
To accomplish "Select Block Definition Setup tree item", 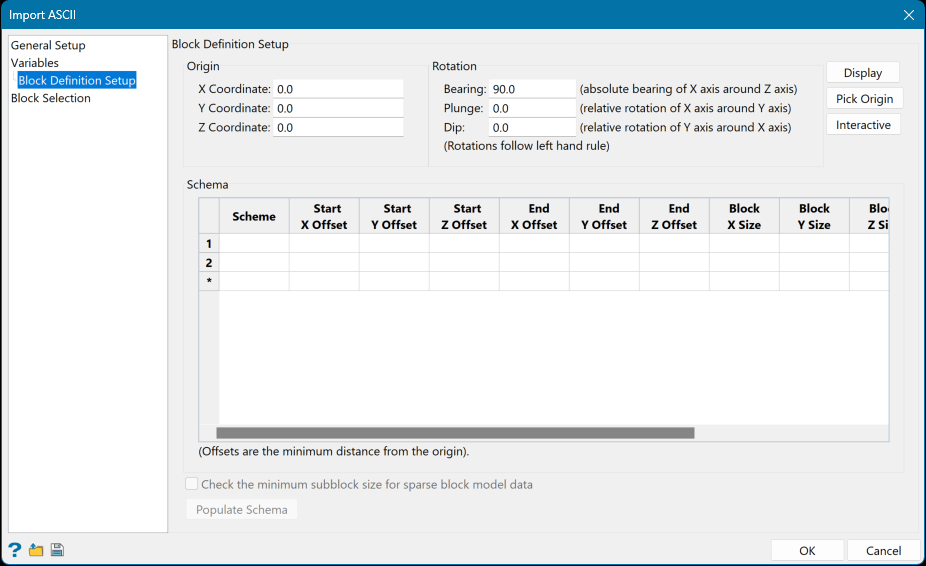I will [77, 81].
